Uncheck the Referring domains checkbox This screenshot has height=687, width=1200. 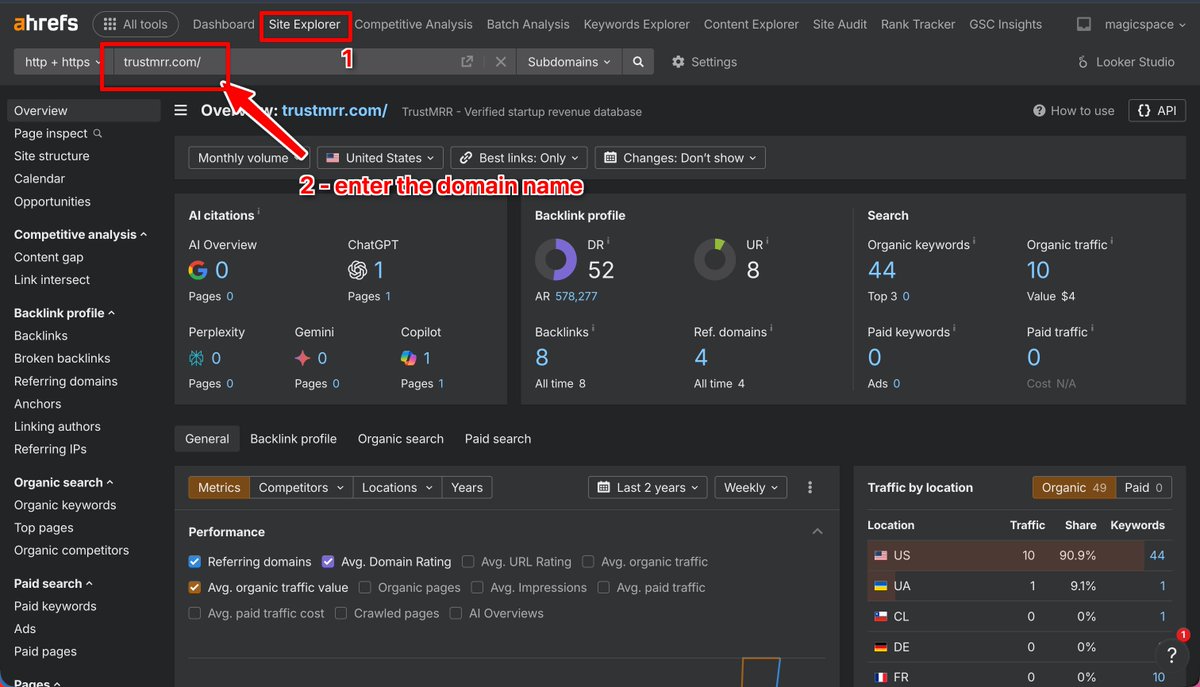click(x=195, y=562)
